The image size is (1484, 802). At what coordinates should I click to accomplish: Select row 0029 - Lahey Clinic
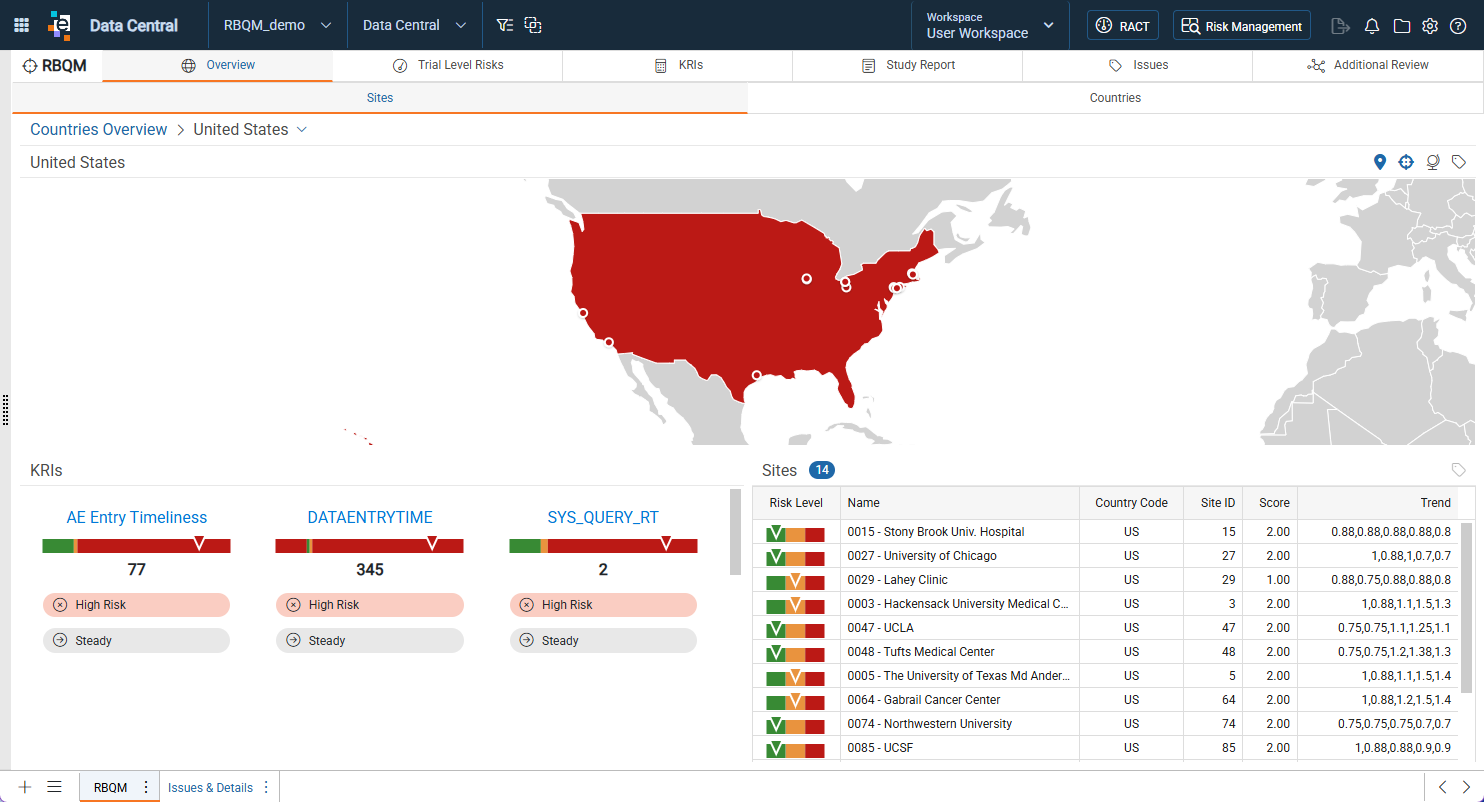tap(1105, 580)
